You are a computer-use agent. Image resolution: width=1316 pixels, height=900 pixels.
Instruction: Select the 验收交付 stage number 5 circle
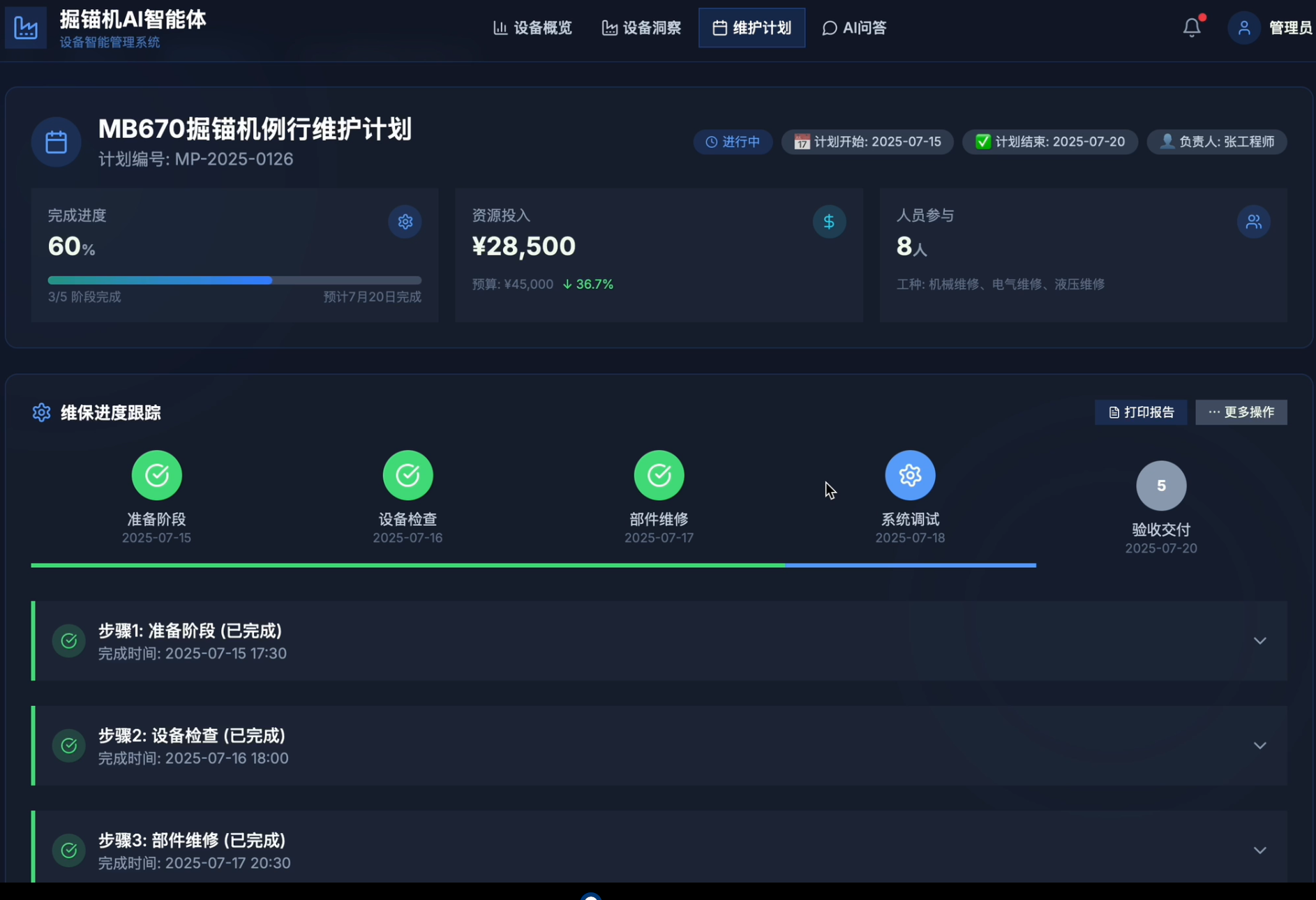click(x=1161, y=486)
